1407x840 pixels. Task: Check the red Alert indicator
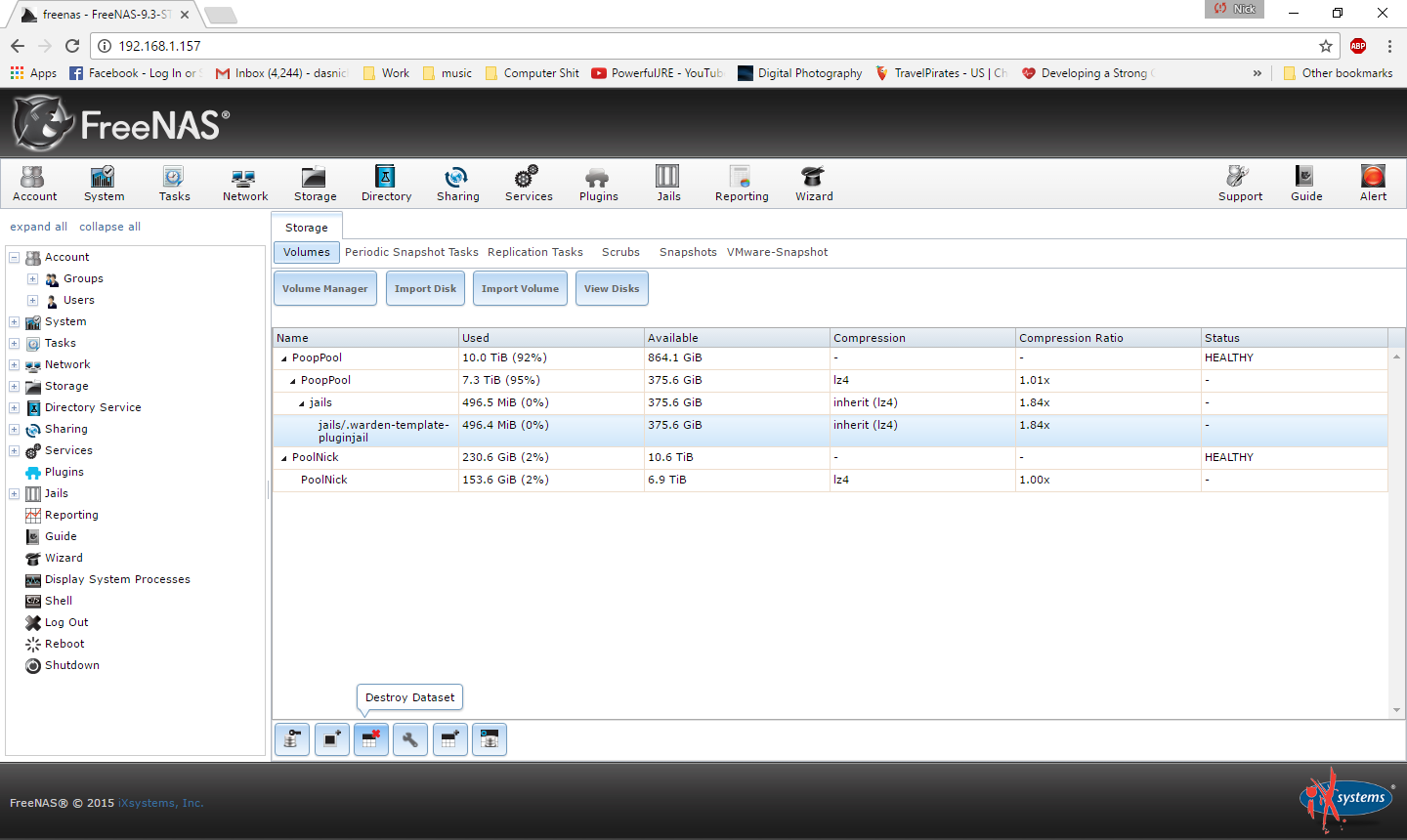coord(1373,184)
